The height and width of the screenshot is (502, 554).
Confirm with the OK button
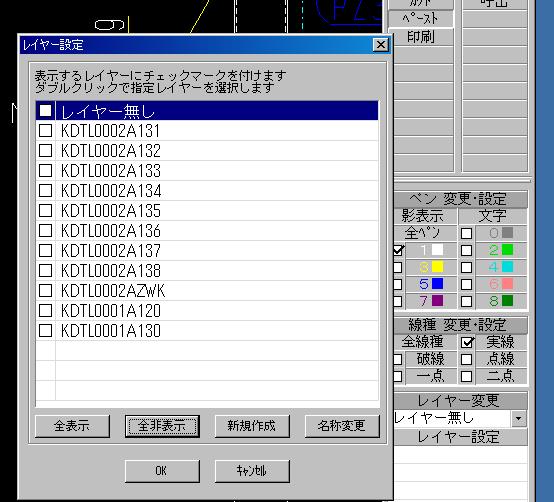(162, 471)
